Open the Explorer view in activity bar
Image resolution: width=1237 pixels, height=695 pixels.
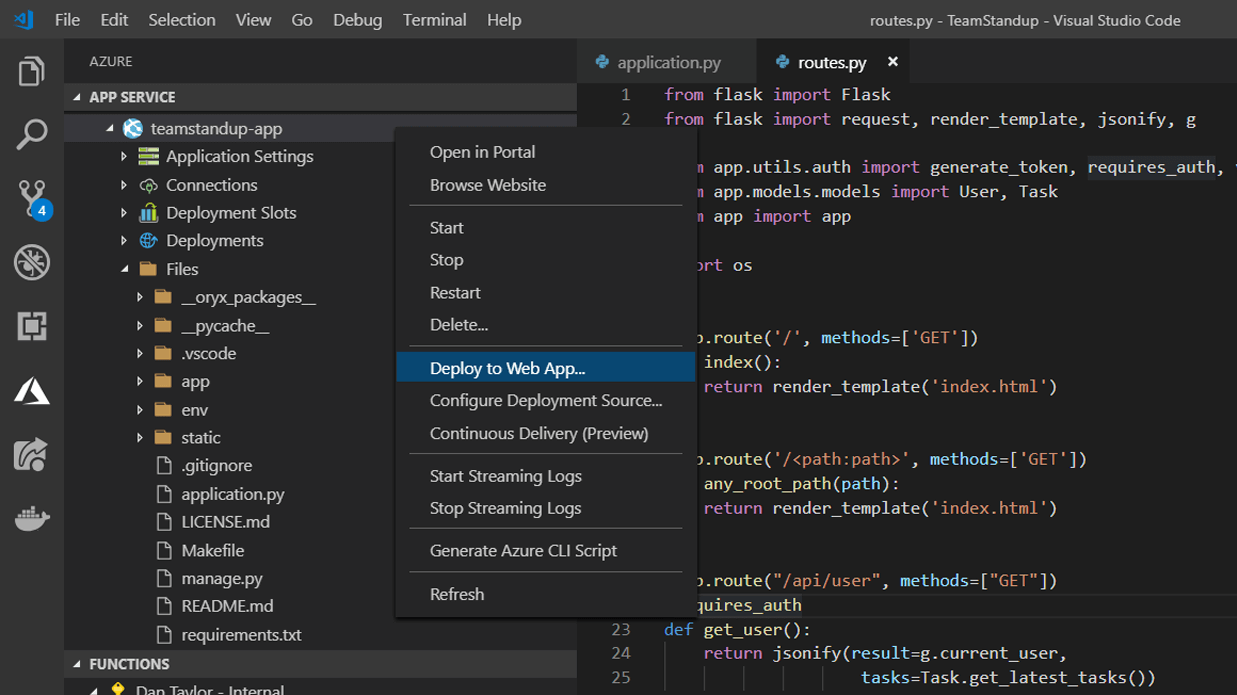[x=32, y=72]
